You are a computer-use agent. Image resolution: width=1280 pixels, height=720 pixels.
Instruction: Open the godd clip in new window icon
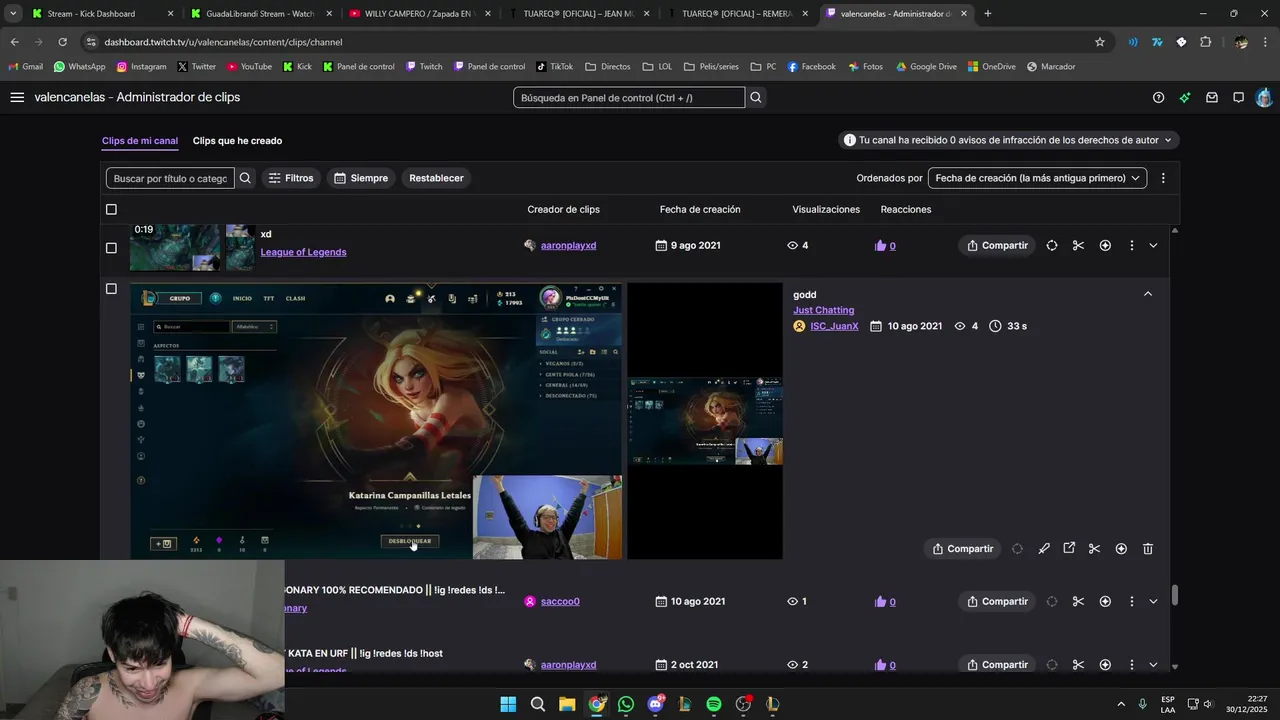point(1069,548)
